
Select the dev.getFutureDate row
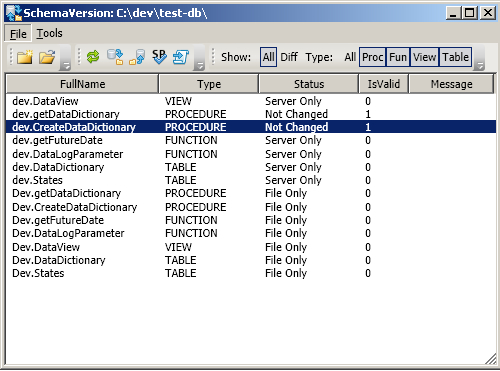pos(251,140)
